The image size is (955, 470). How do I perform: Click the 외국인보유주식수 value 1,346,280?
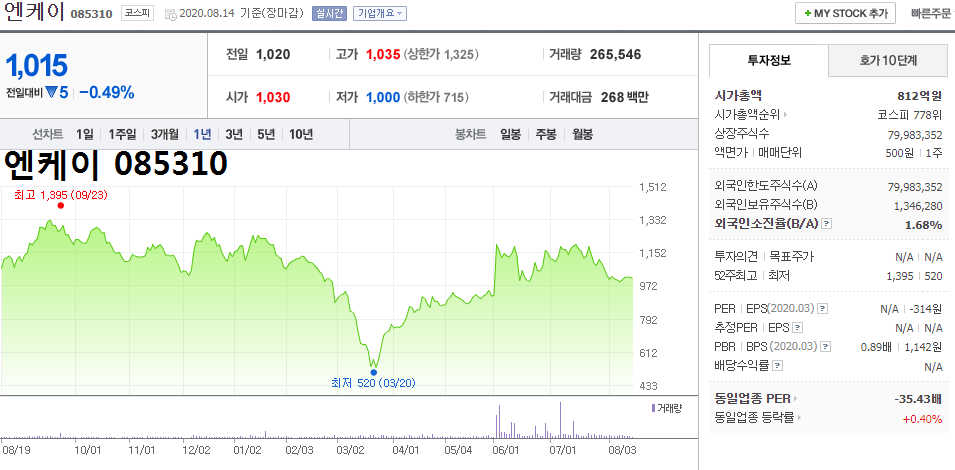pos(918,206)
